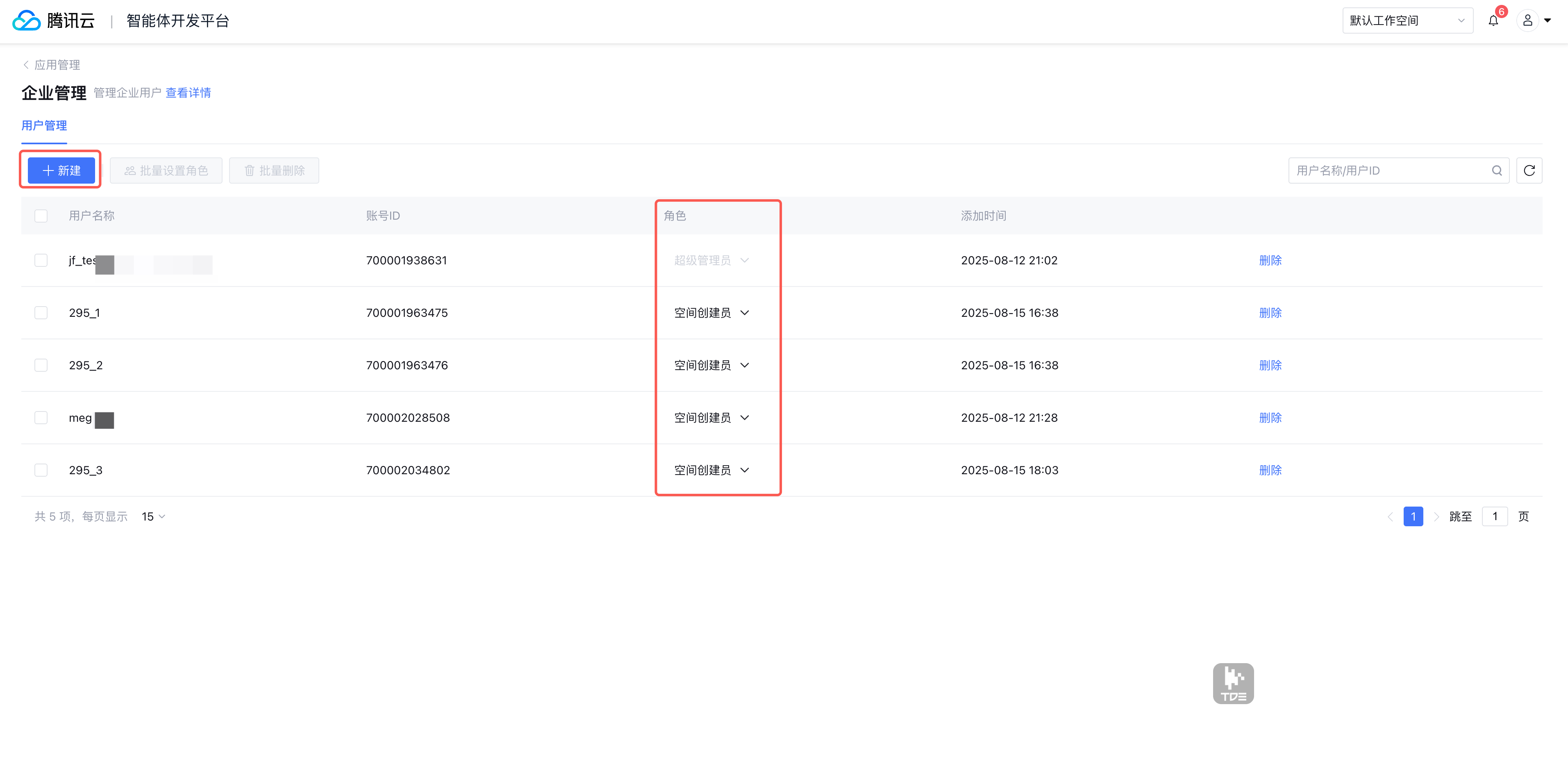Check the box for user 295_1
1568x782 pixels.
[41, 313]
